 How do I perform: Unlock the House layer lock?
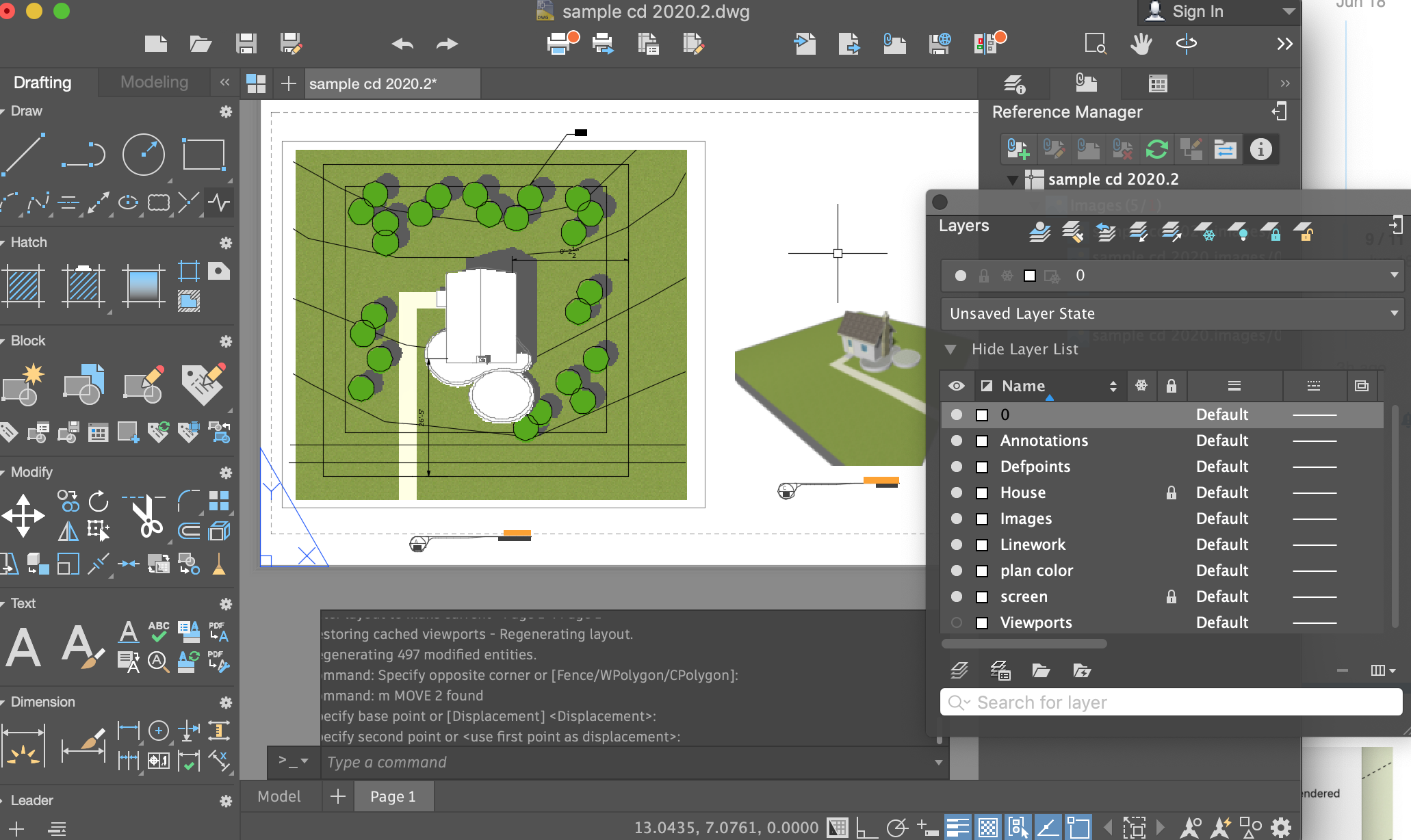click(x=1171, y=493)
